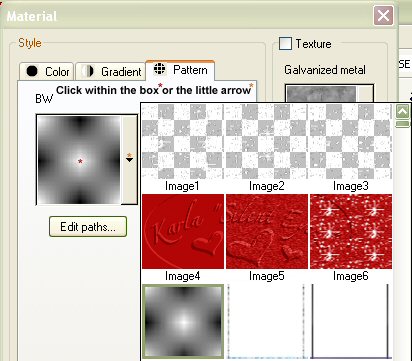412x361 pixels.
Task: Click the Edit paths button
Action: click(x=88, y=227)
